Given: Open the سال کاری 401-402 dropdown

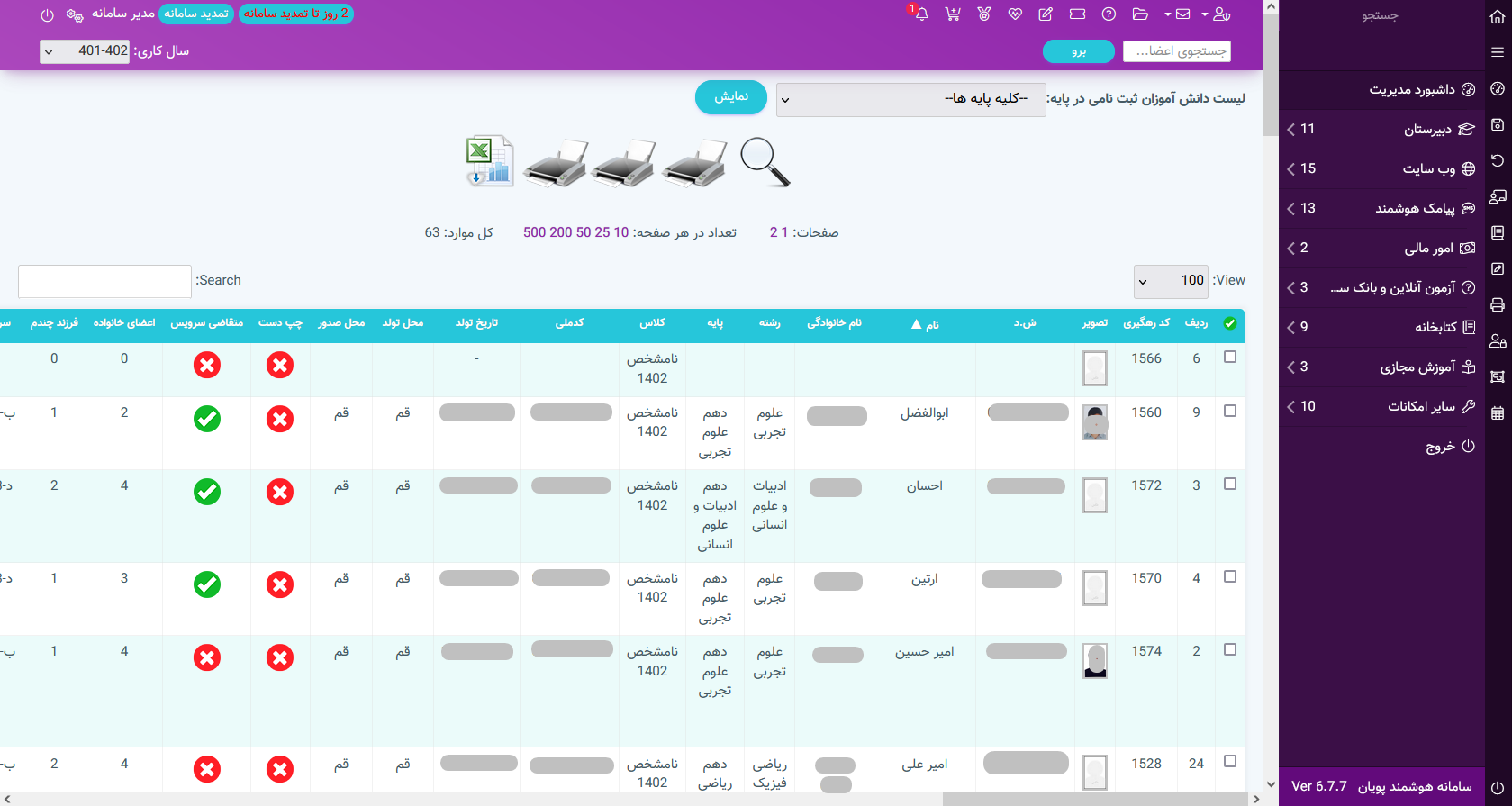Looking at the screenshot, I should tap(85, 51).
